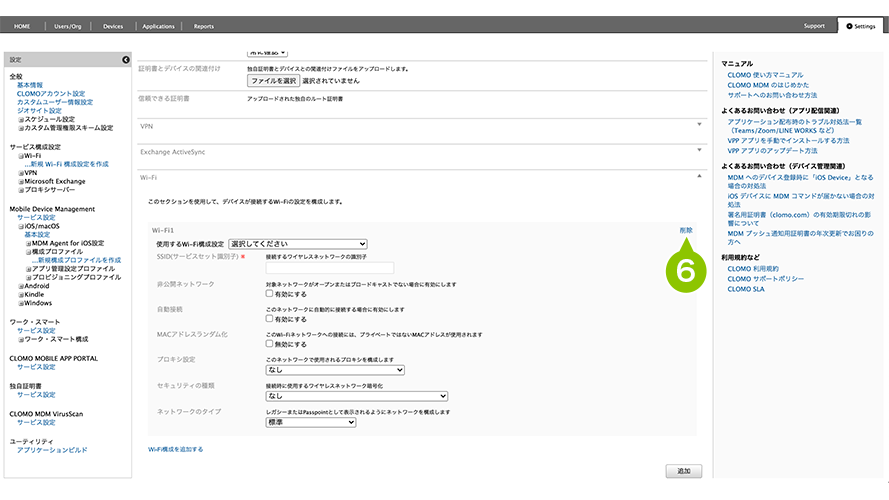Collapse the 構成プロファイル tree node
Screen dimensions: 889x500
[28, 252]
